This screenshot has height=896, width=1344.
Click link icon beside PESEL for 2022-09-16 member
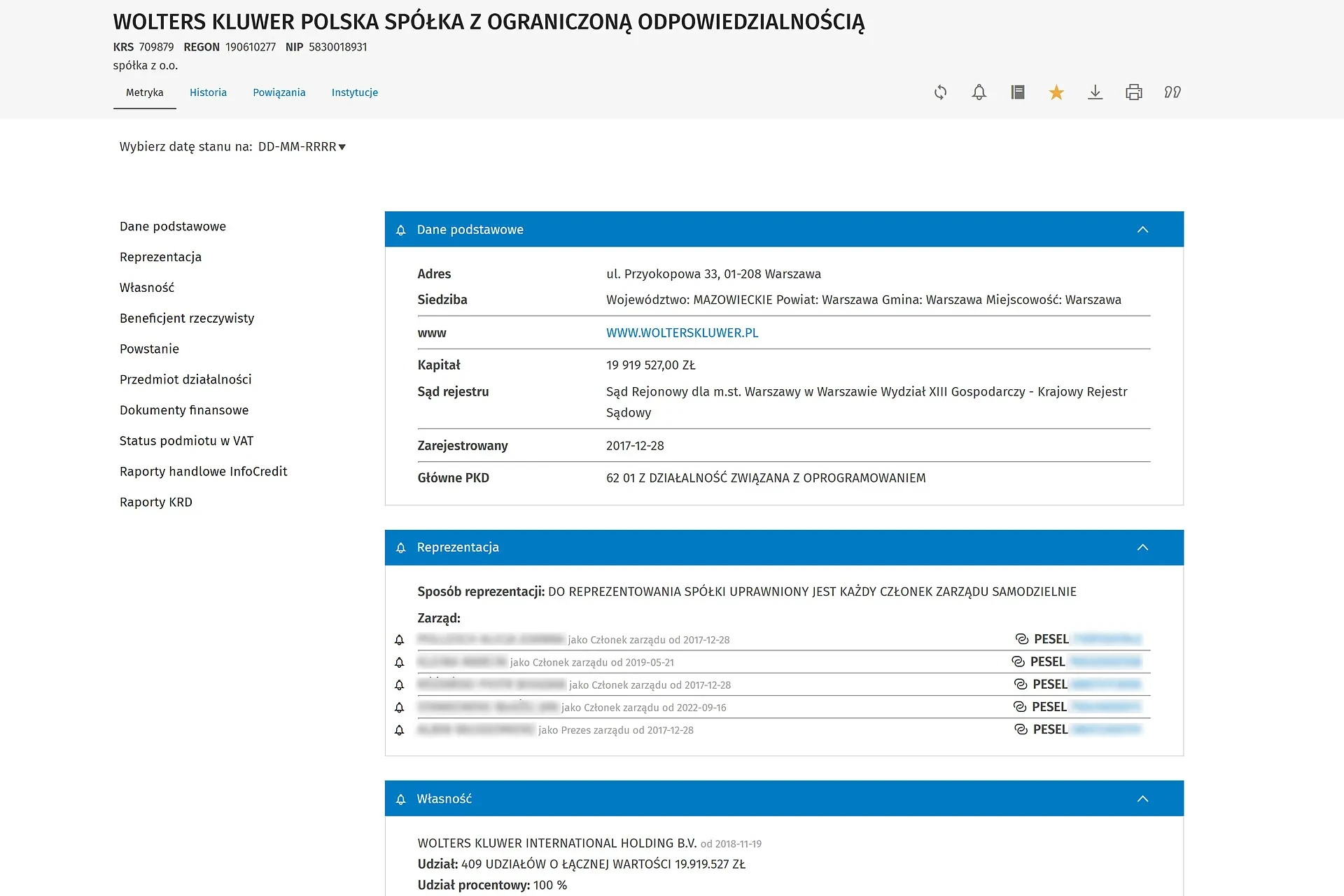[1020, 707]
